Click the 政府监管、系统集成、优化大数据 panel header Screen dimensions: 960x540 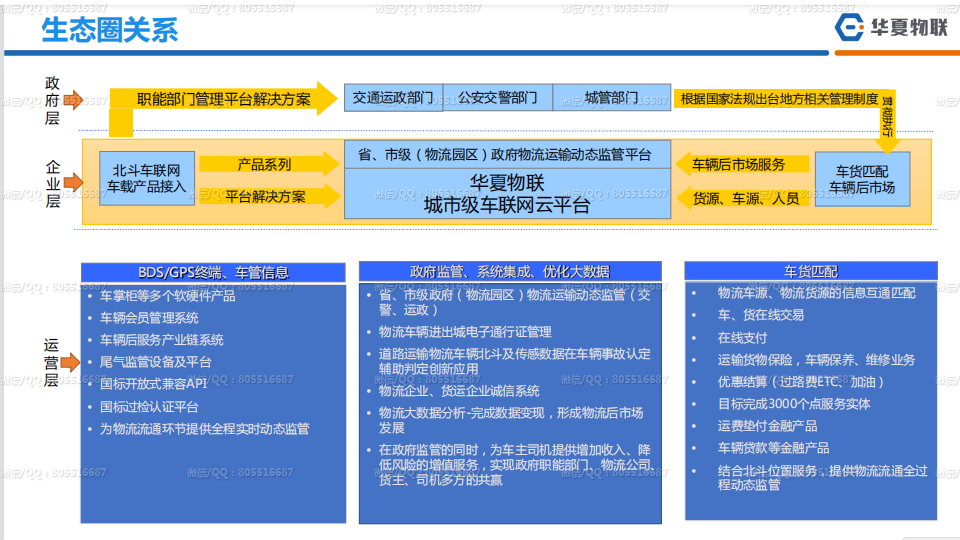510,271
